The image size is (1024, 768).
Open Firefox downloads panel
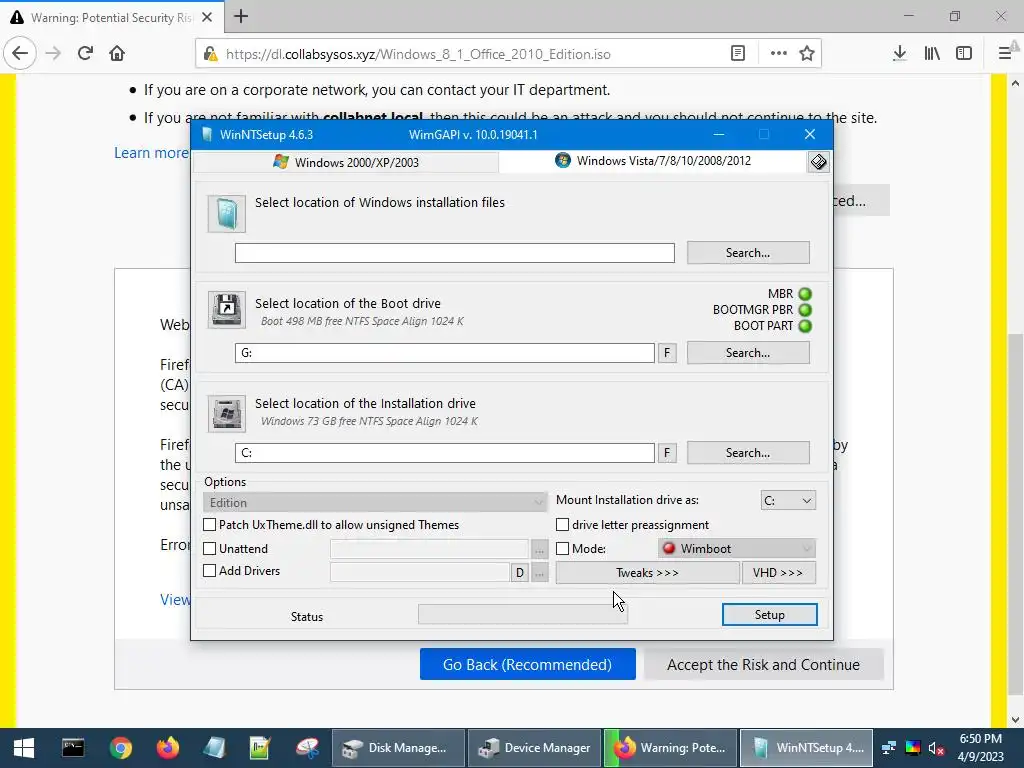(900, 54)
